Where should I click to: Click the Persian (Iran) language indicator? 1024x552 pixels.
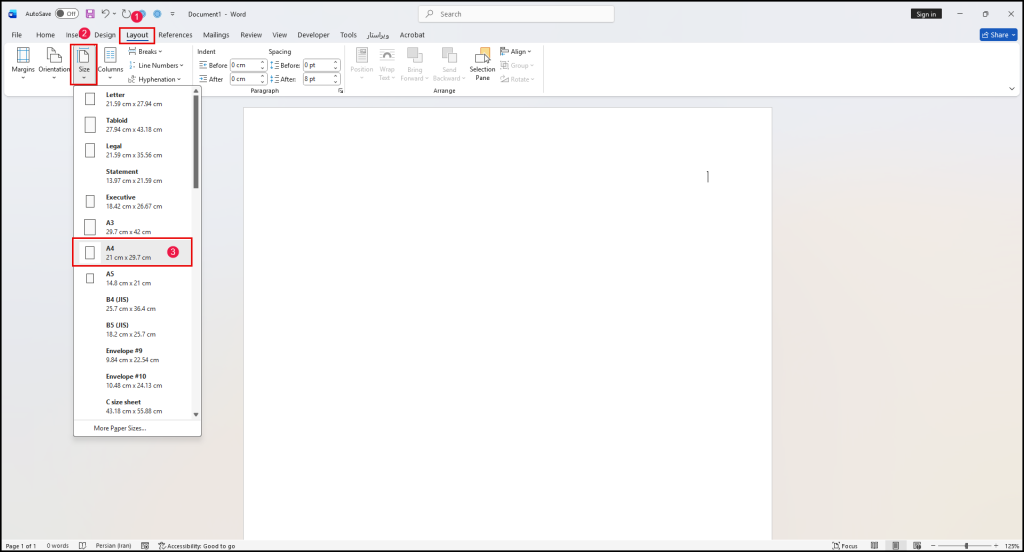(x=114, y=545)
